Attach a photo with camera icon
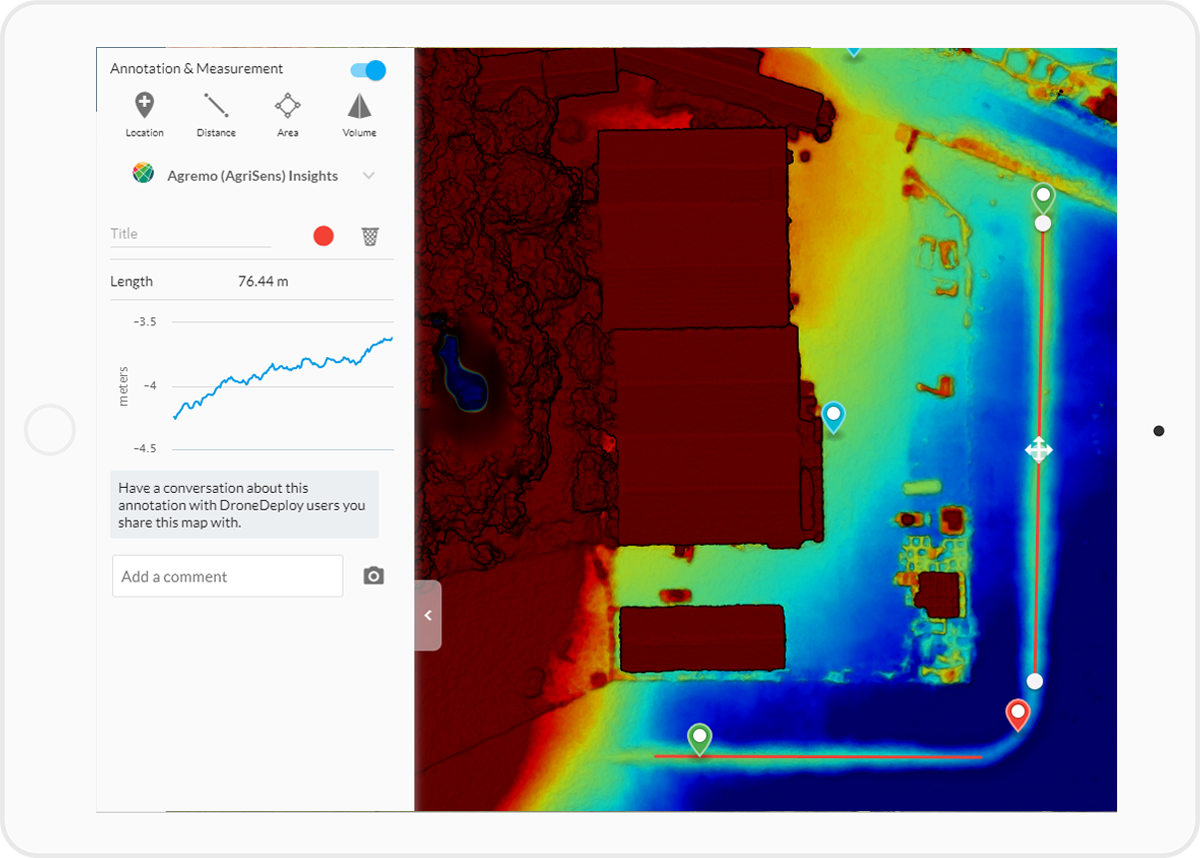 pos(373,576)
